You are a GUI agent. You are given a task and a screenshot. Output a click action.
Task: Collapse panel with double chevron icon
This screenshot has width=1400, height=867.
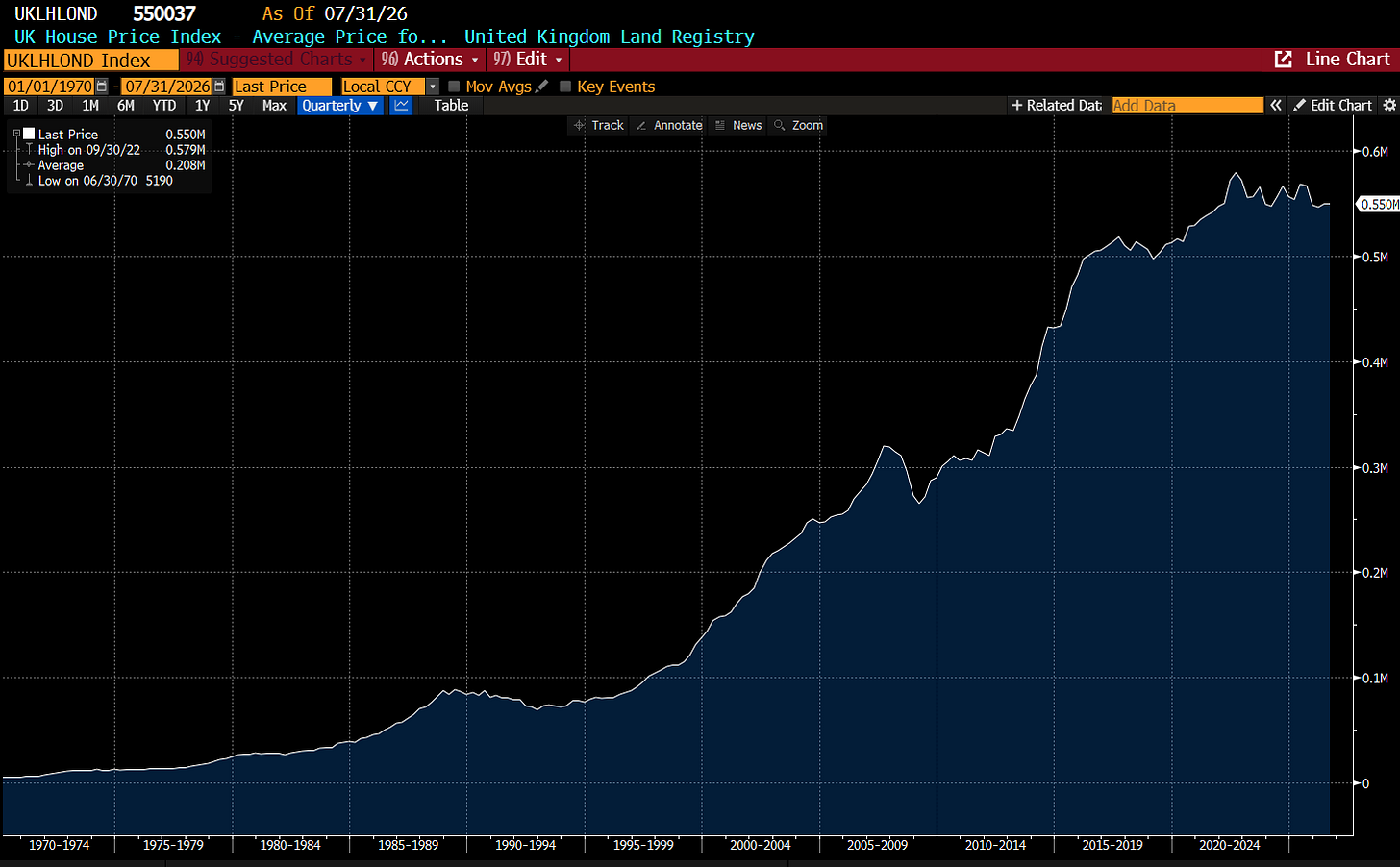1276,106
